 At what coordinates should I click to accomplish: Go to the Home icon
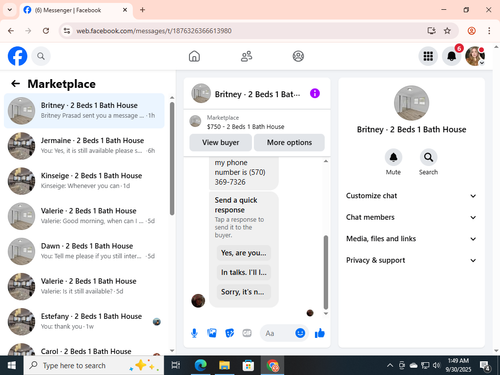tap(194, 56)
